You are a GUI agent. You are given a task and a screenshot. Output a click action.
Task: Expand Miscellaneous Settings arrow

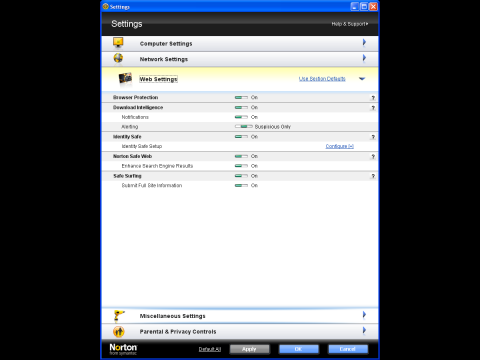[364, 315]
